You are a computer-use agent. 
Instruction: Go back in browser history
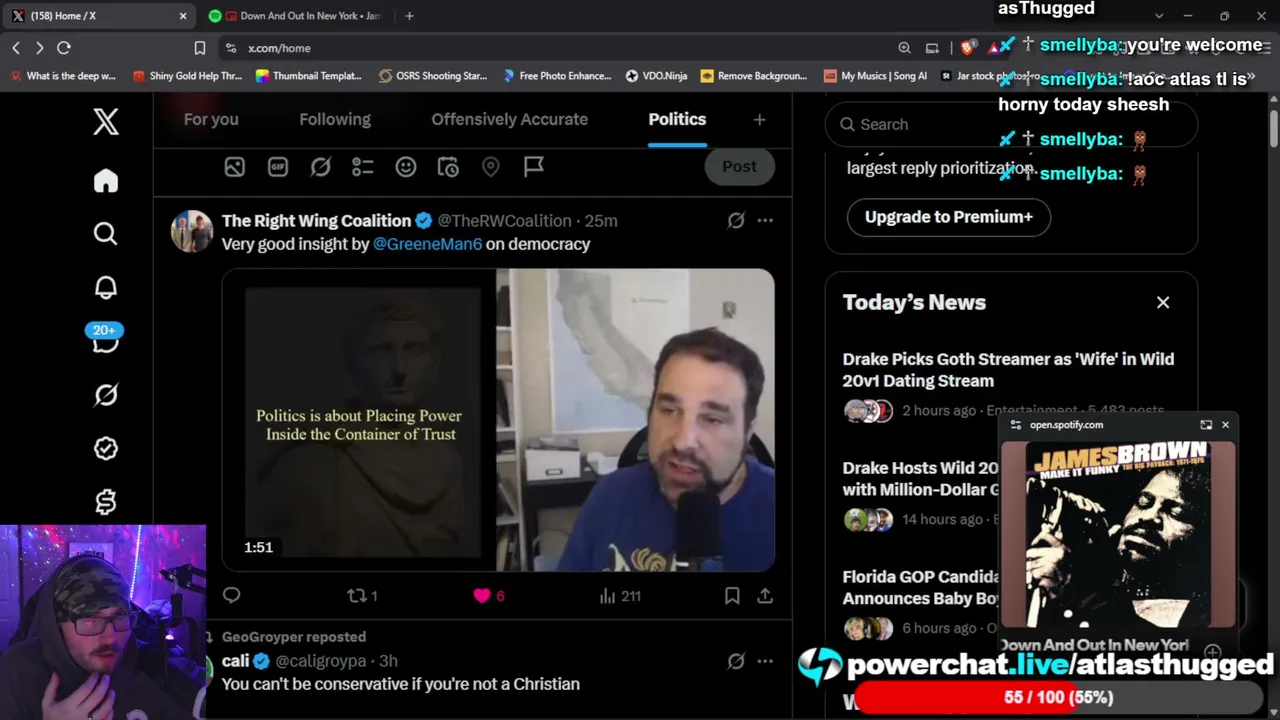pyautogui.click(x=16, y=48)
